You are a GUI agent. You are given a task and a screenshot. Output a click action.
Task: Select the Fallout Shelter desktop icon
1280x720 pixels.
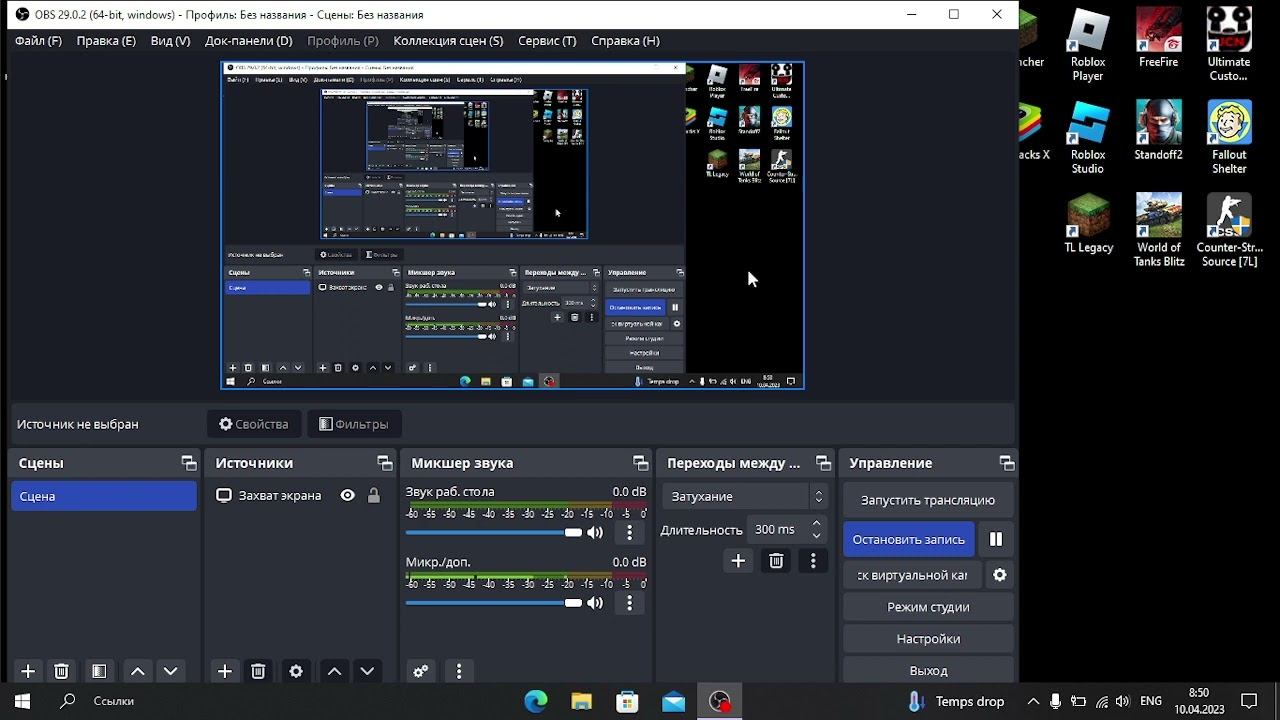(x=1229, y=138)
